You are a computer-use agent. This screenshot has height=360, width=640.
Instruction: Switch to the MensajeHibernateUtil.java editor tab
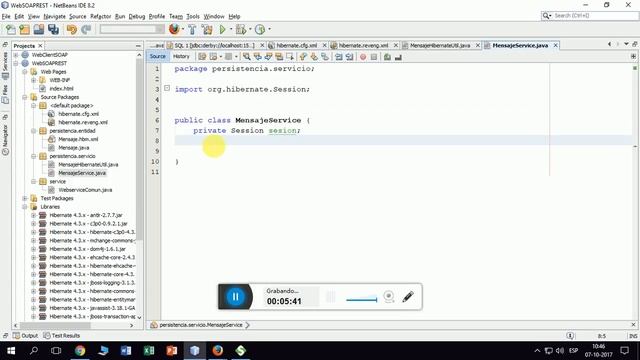pyautogui.click(x=440, y=45)
